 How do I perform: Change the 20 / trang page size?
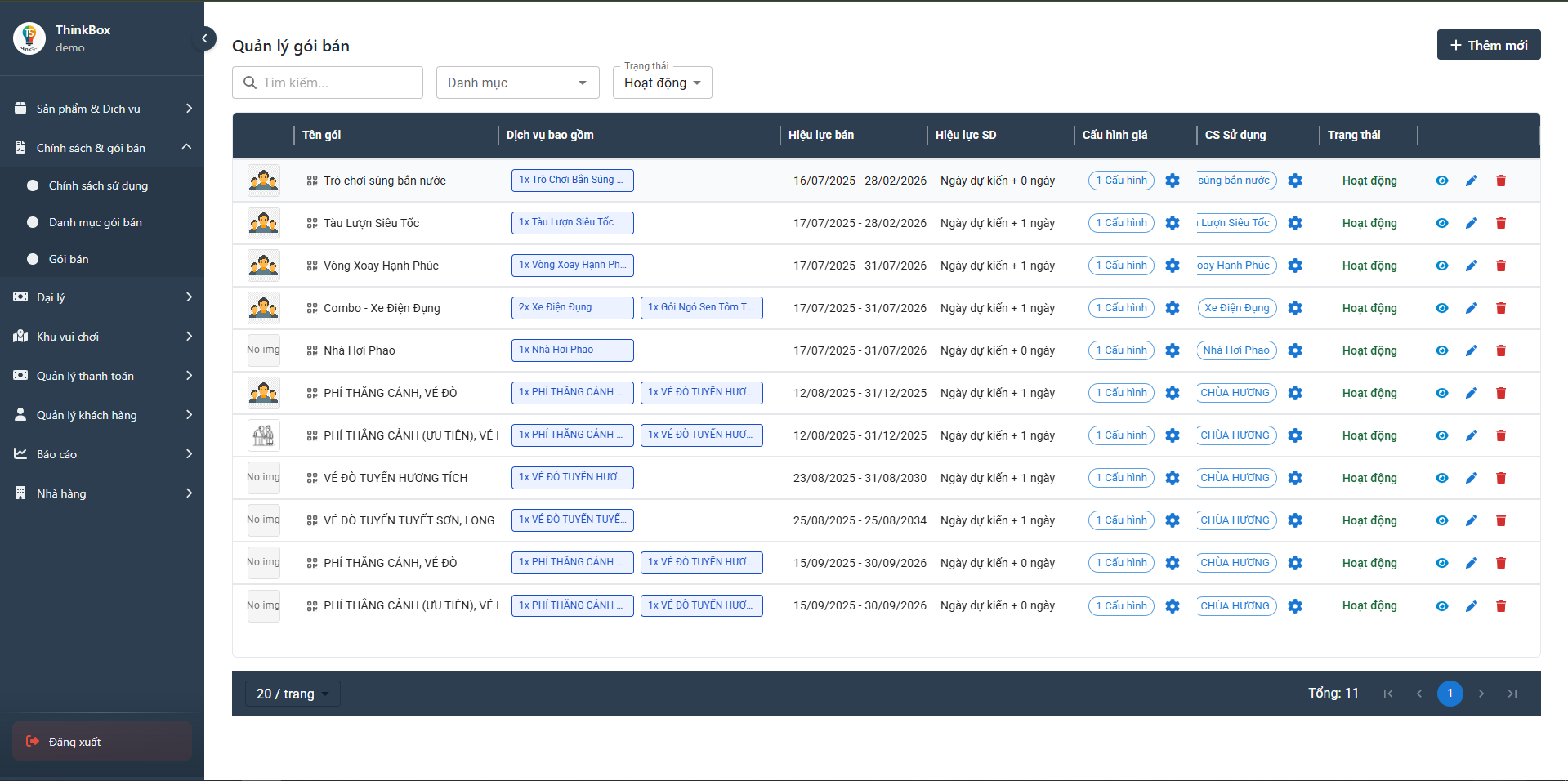(x=293, y=694)
